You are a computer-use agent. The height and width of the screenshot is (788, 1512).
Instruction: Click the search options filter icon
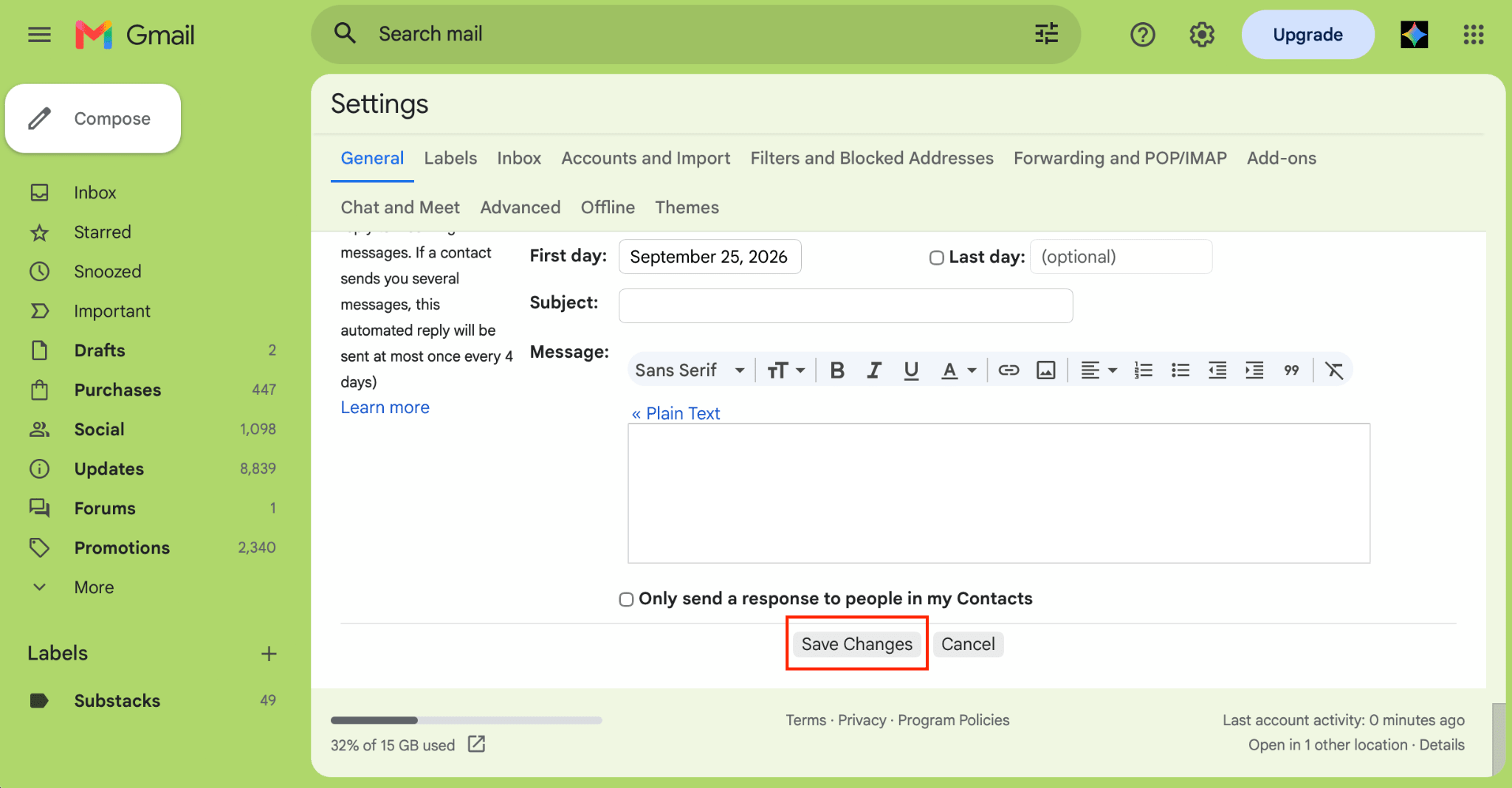click(1046, 34)
